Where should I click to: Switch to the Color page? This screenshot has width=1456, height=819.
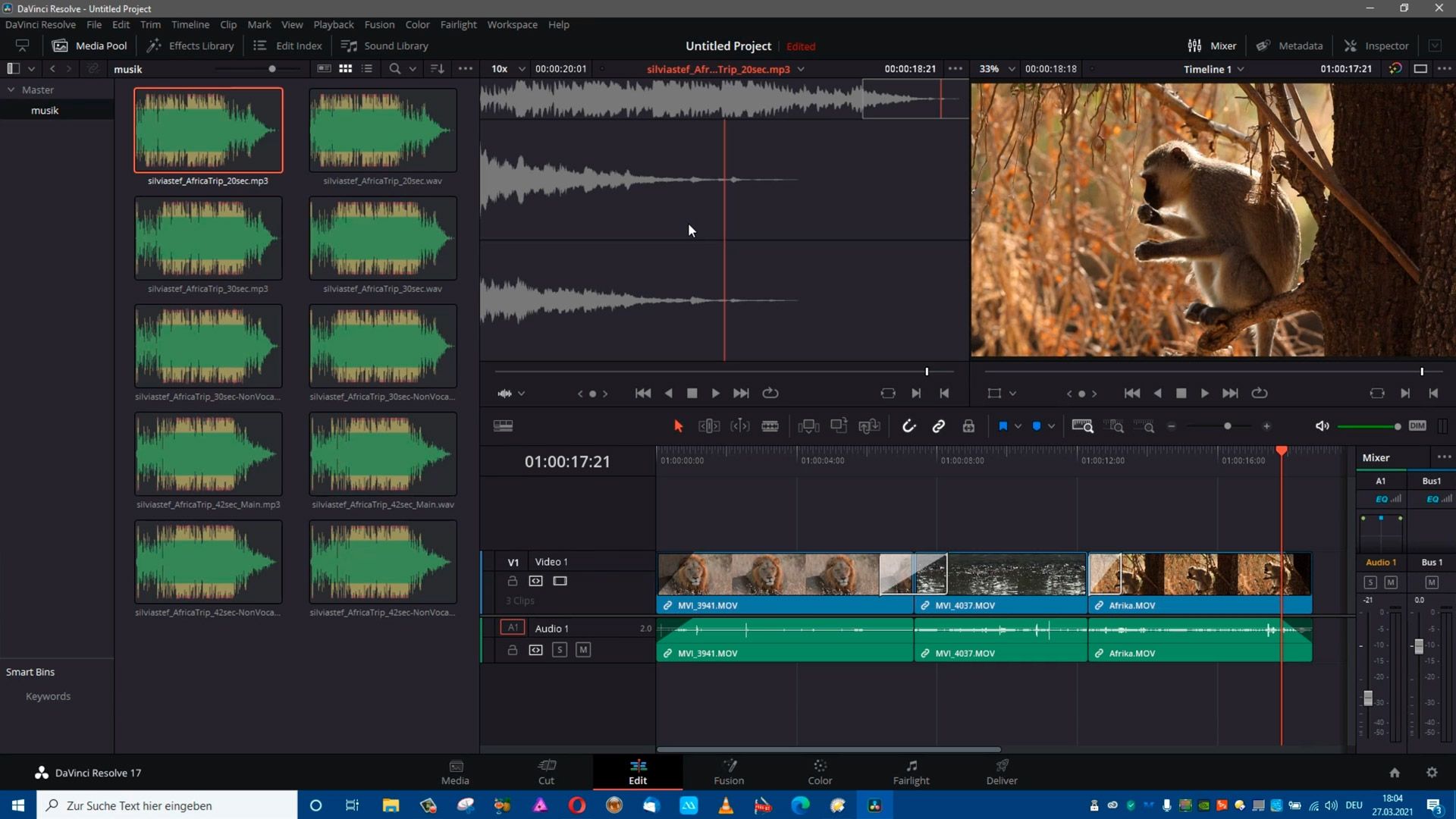820,772
